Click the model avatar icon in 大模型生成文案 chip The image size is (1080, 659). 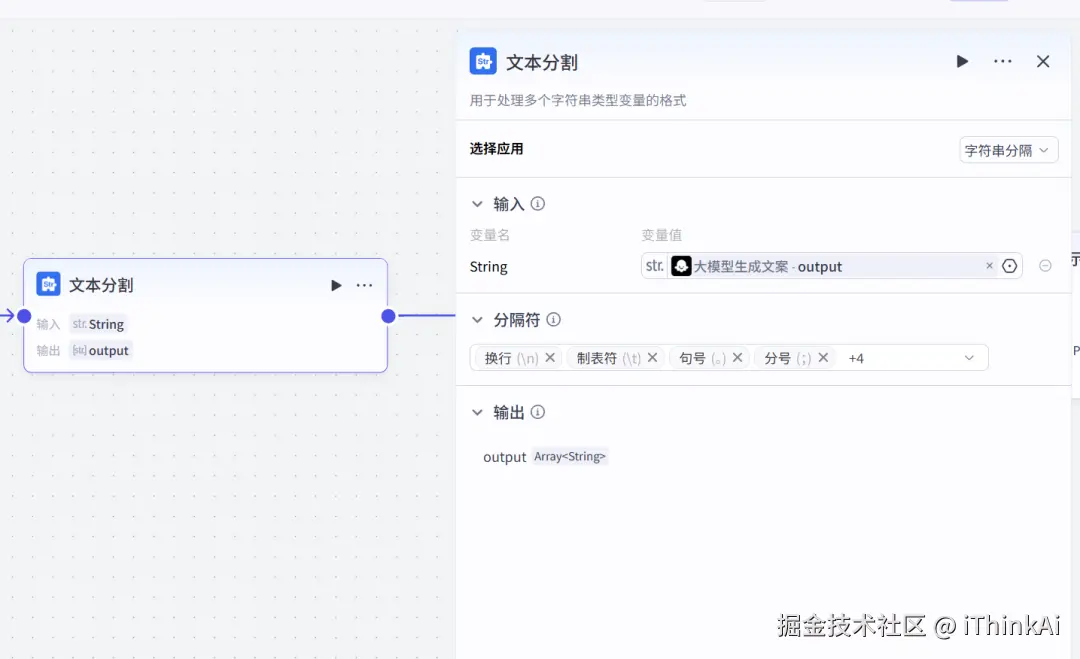(x=682, y=266)
